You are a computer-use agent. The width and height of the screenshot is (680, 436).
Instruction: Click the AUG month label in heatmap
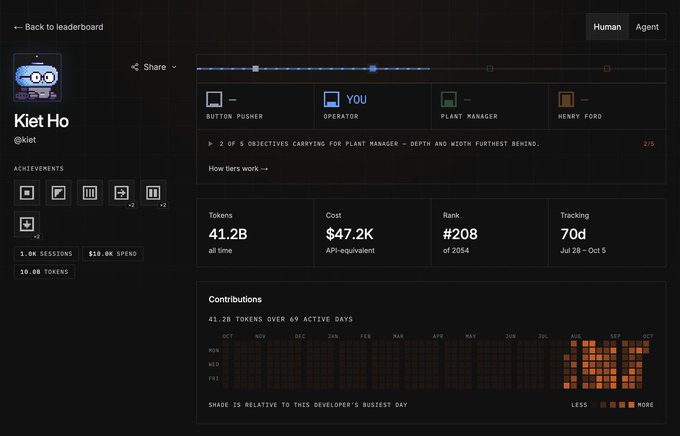point(575,336)
